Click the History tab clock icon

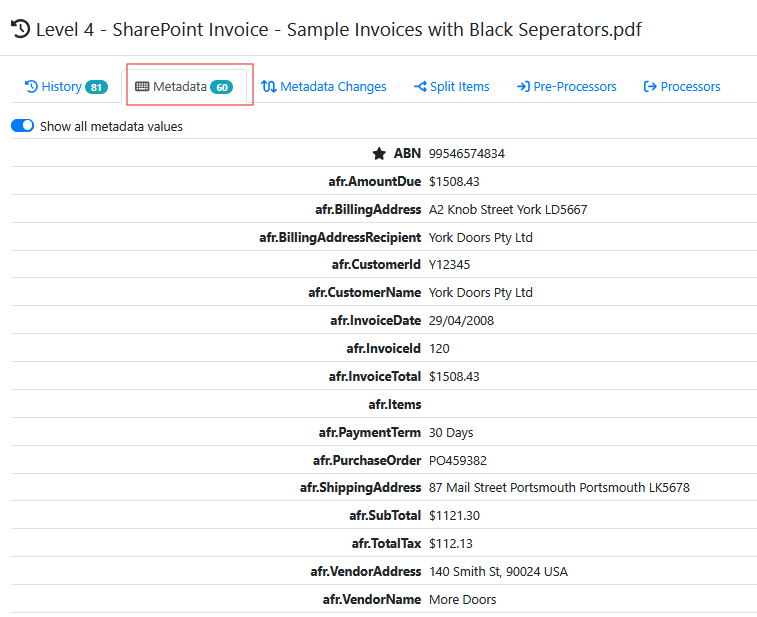[x=31, y=87]
